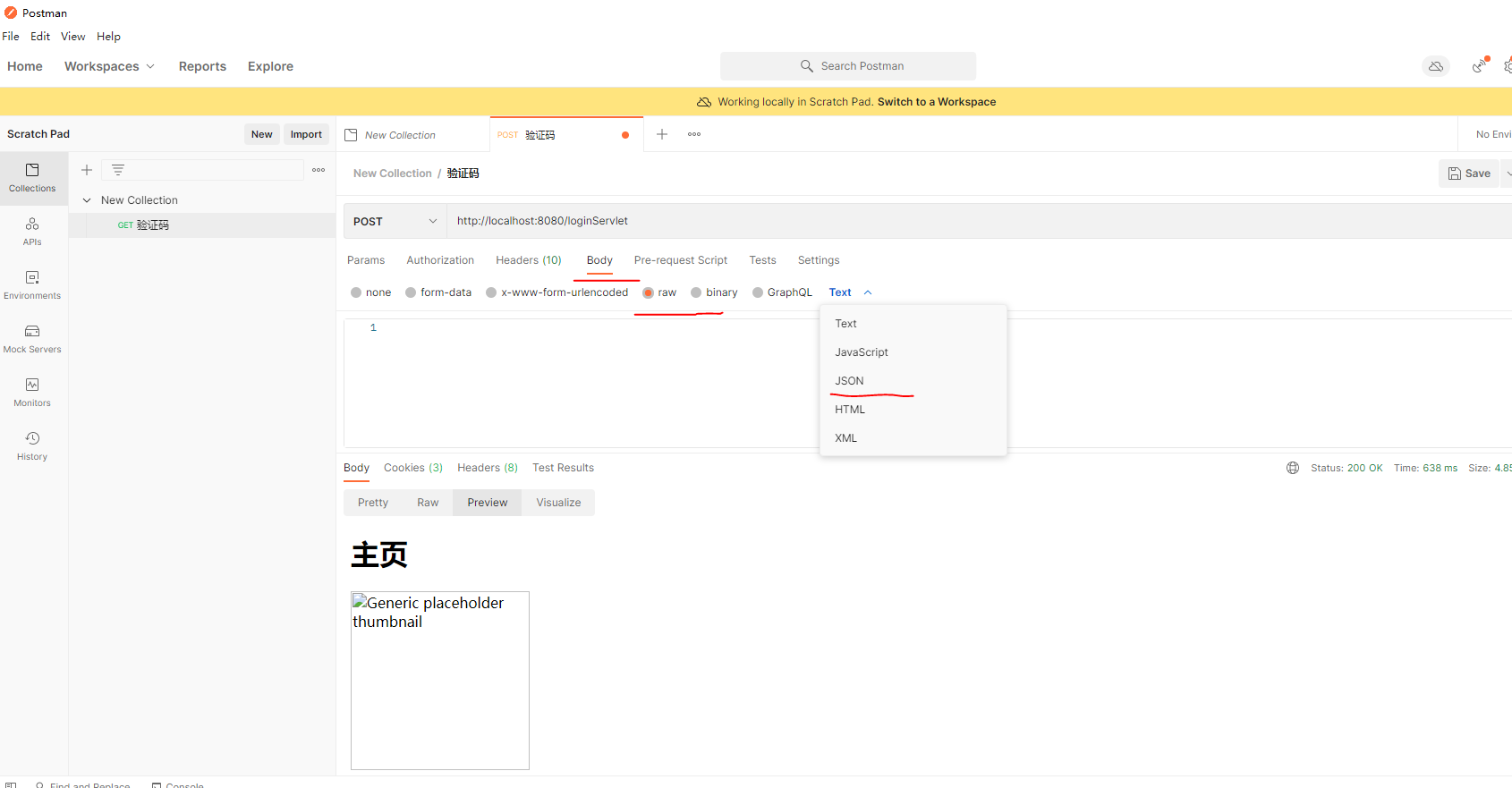Switch to the Settings tab
Screen dimensions: 1512x788
(819, 260)
